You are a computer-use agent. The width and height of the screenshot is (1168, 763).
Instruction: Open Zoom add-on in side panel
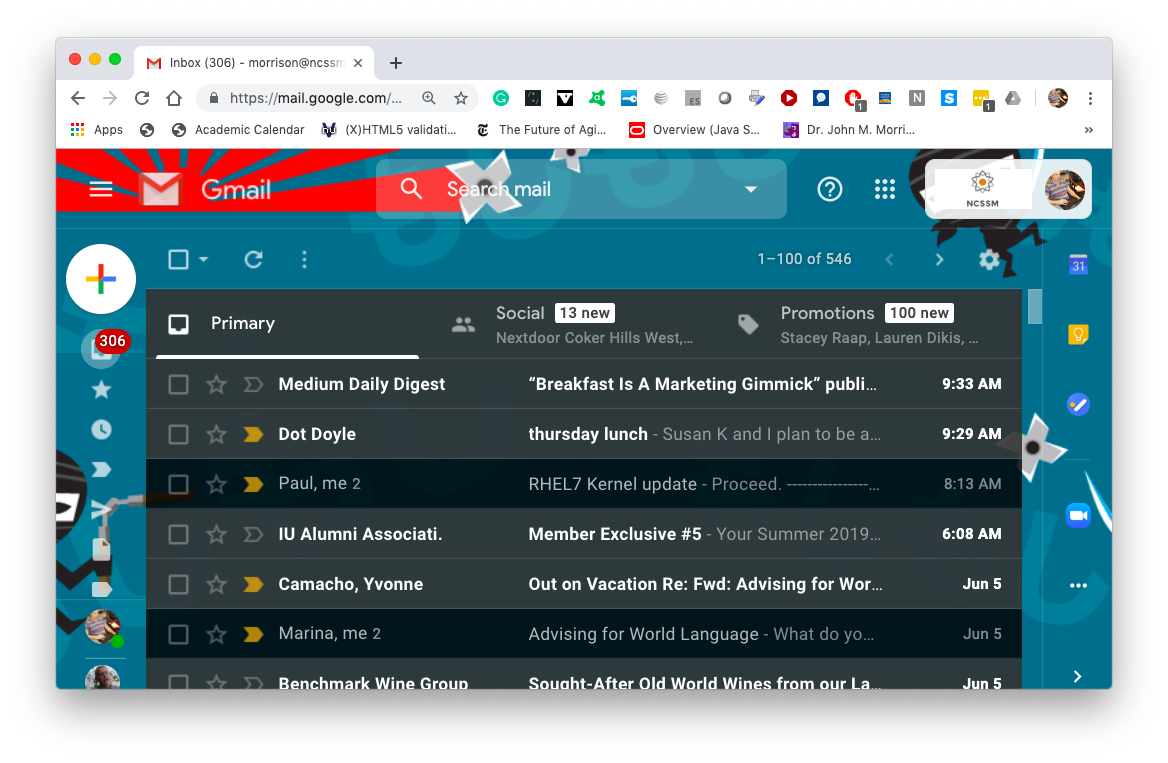click(1078, 515)
